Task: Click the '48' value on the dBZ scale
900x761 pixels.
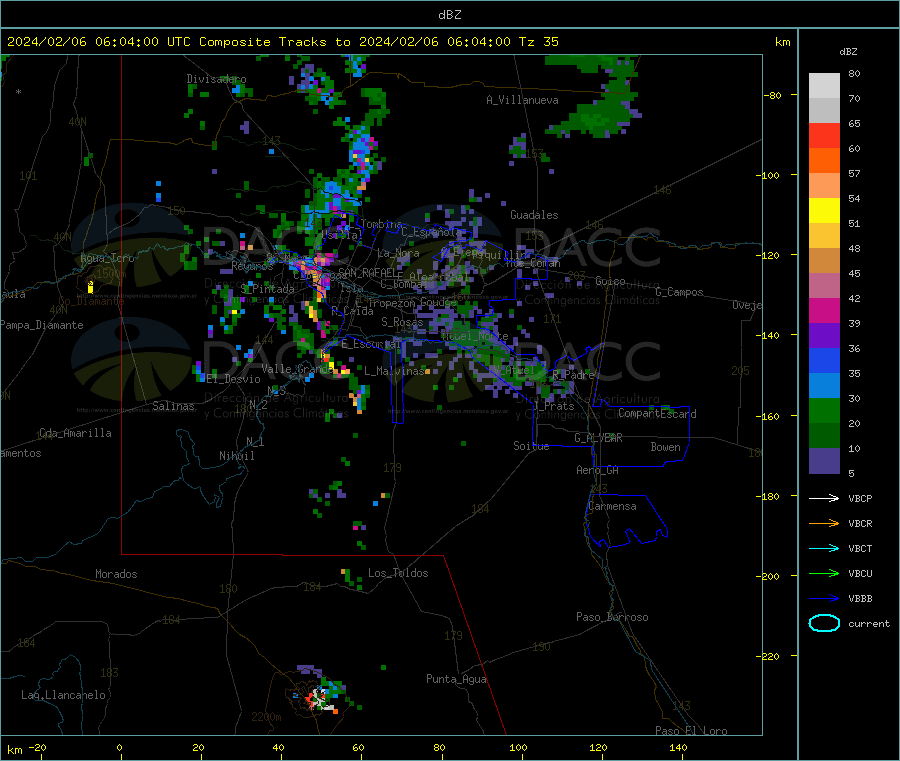Action: click(x=854, y=249)
